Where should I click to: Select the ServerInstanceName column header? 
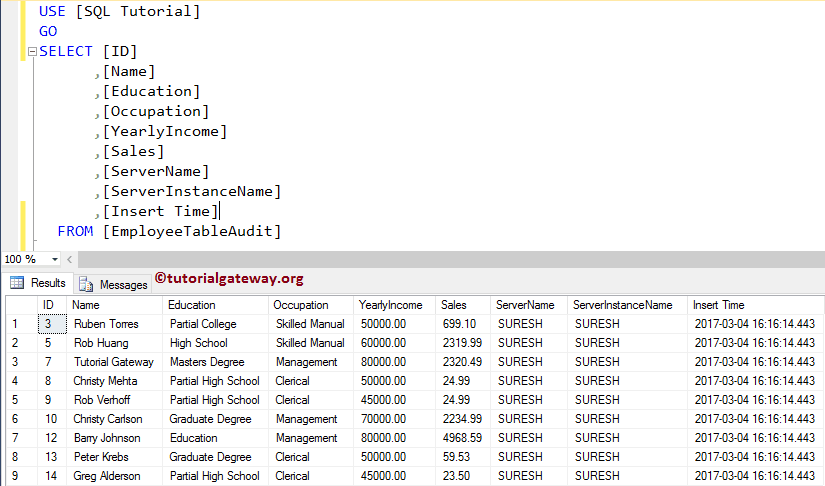point(627,305)
